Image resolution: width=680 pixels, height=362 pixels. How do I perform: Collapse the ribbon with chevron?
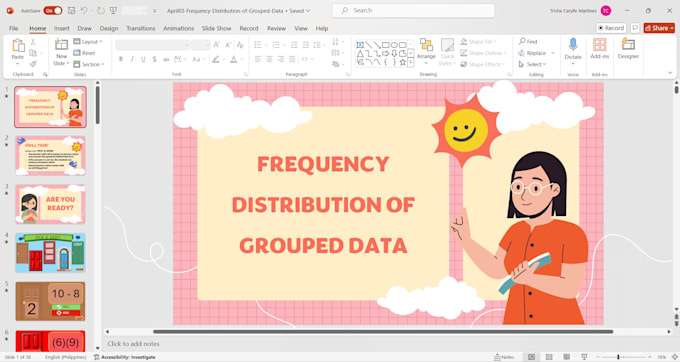(670, 73)
